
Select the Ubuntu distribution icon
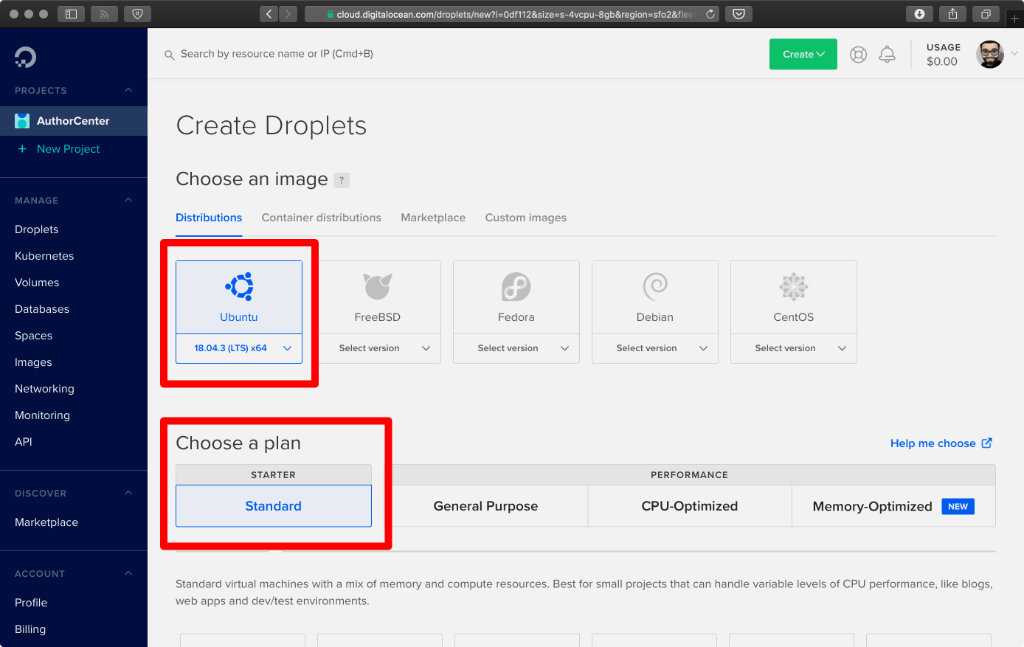click(239, 287)
